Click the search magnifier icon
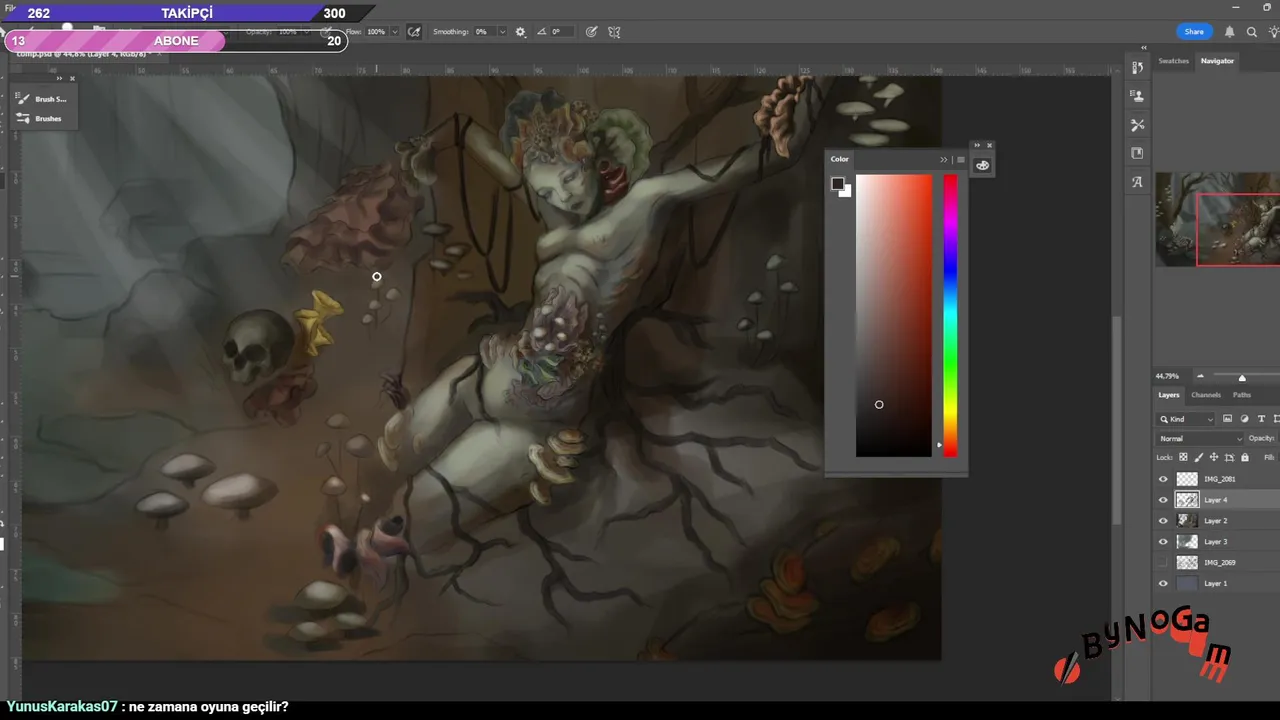This screenshot has width=1280, height=720. (1252, 32)
